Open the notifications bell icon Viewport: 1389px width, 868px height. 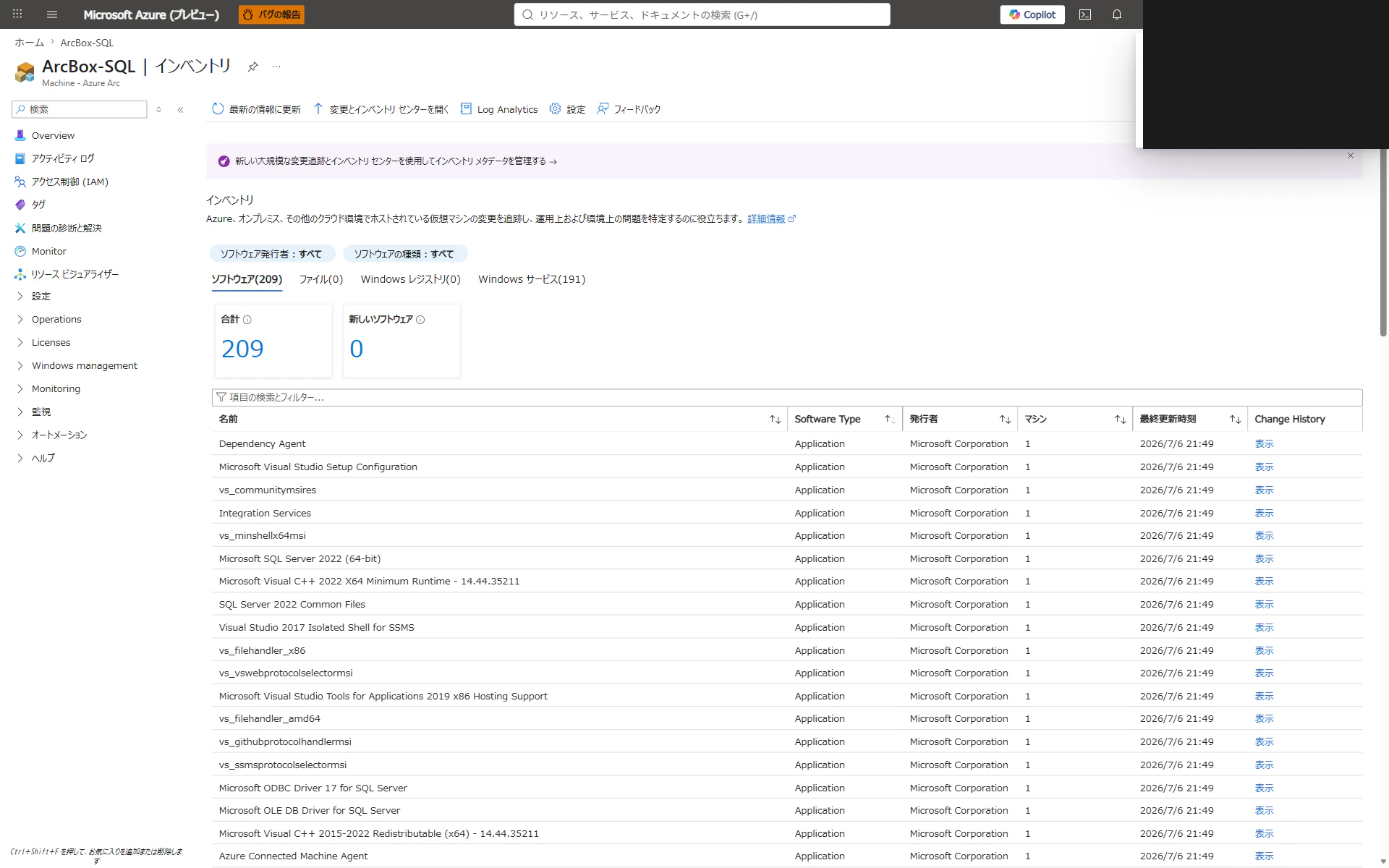[1117, 14]
